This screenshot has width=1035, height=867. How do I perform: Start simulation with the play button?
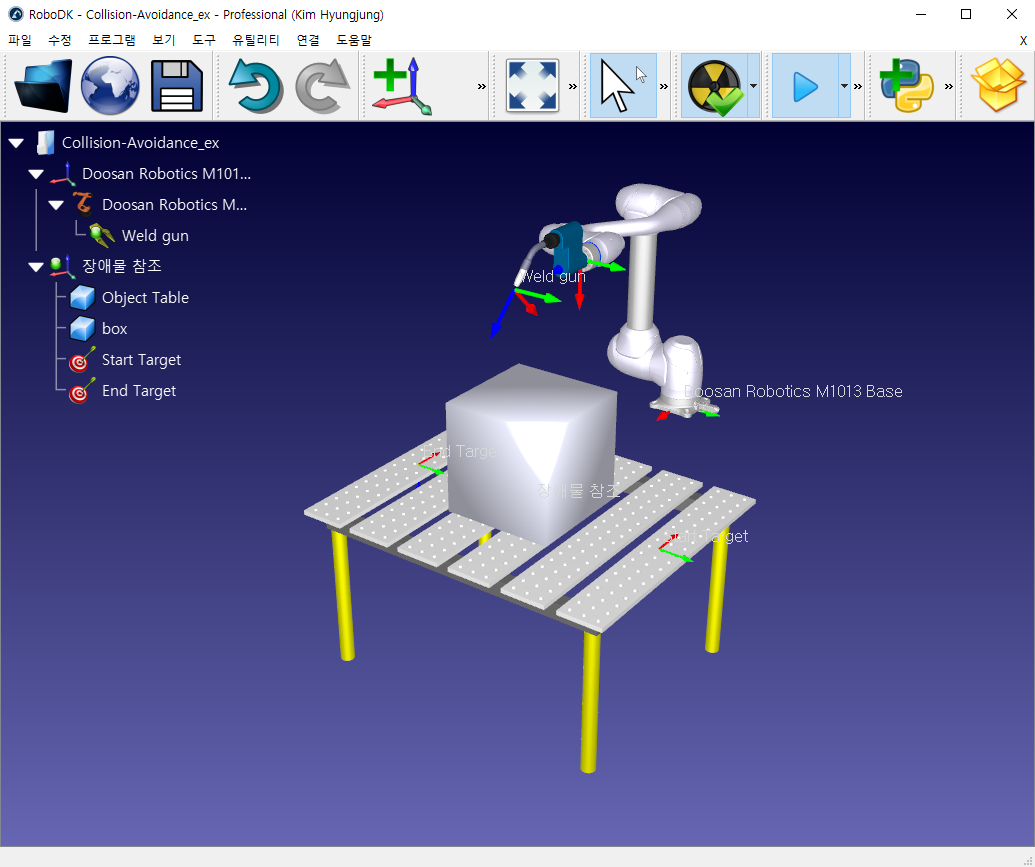805,86
